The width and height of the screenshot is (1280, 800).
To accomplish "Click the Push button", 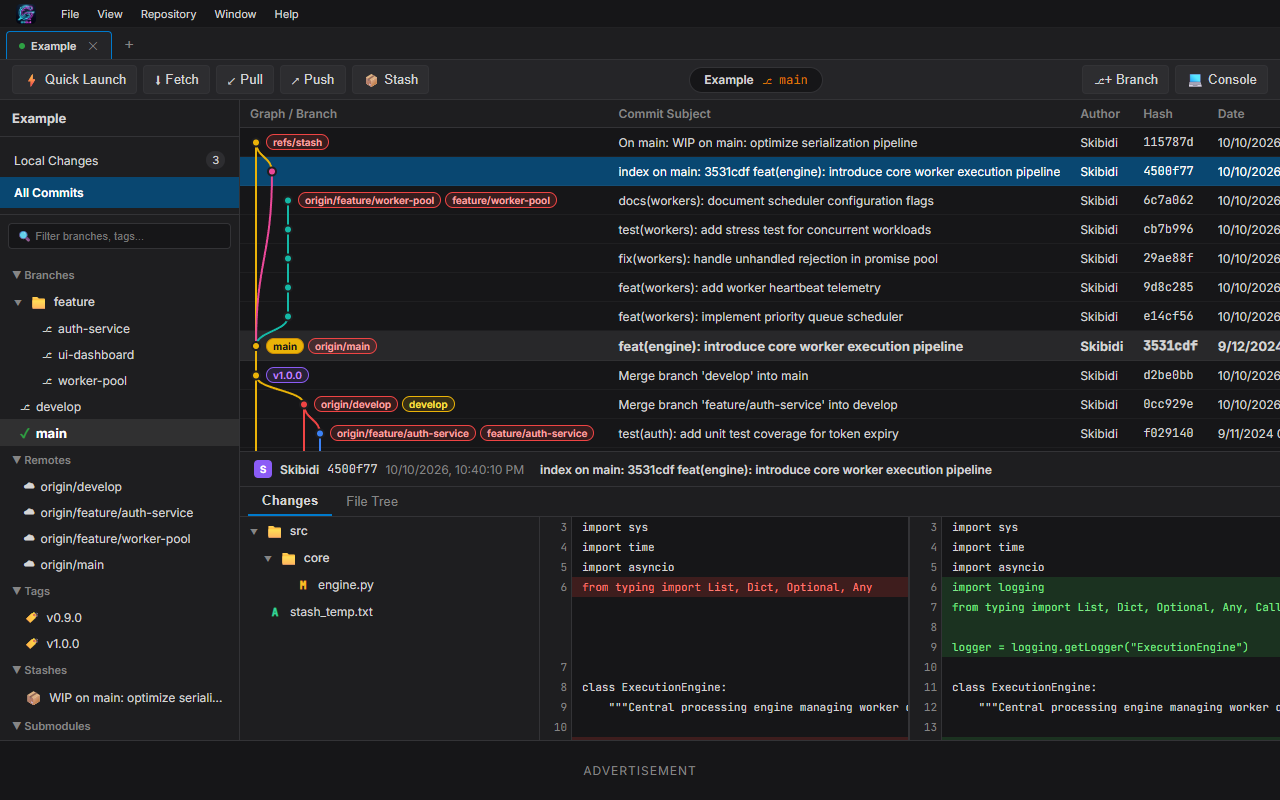I will pos(313,80).
